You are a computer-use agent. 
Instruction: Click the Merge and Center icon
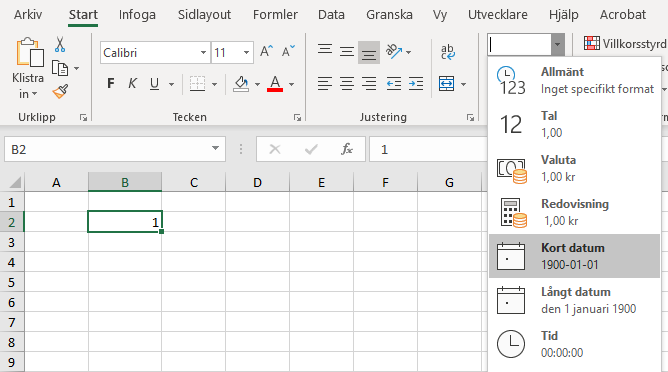[x=446, y=84]
